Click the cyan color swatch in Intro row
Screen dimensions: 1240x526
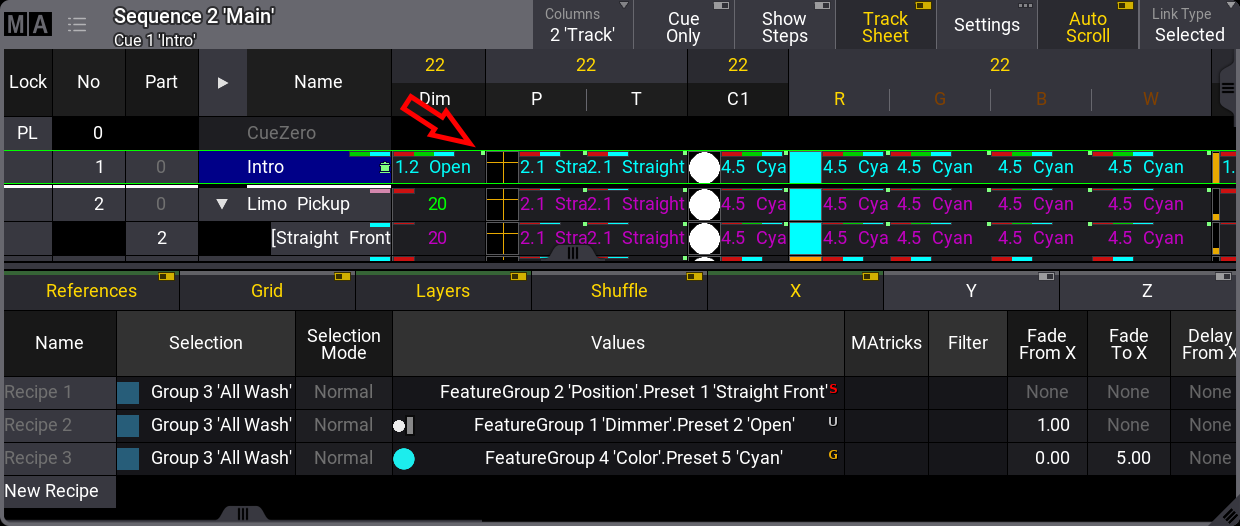tap(805, 168)
